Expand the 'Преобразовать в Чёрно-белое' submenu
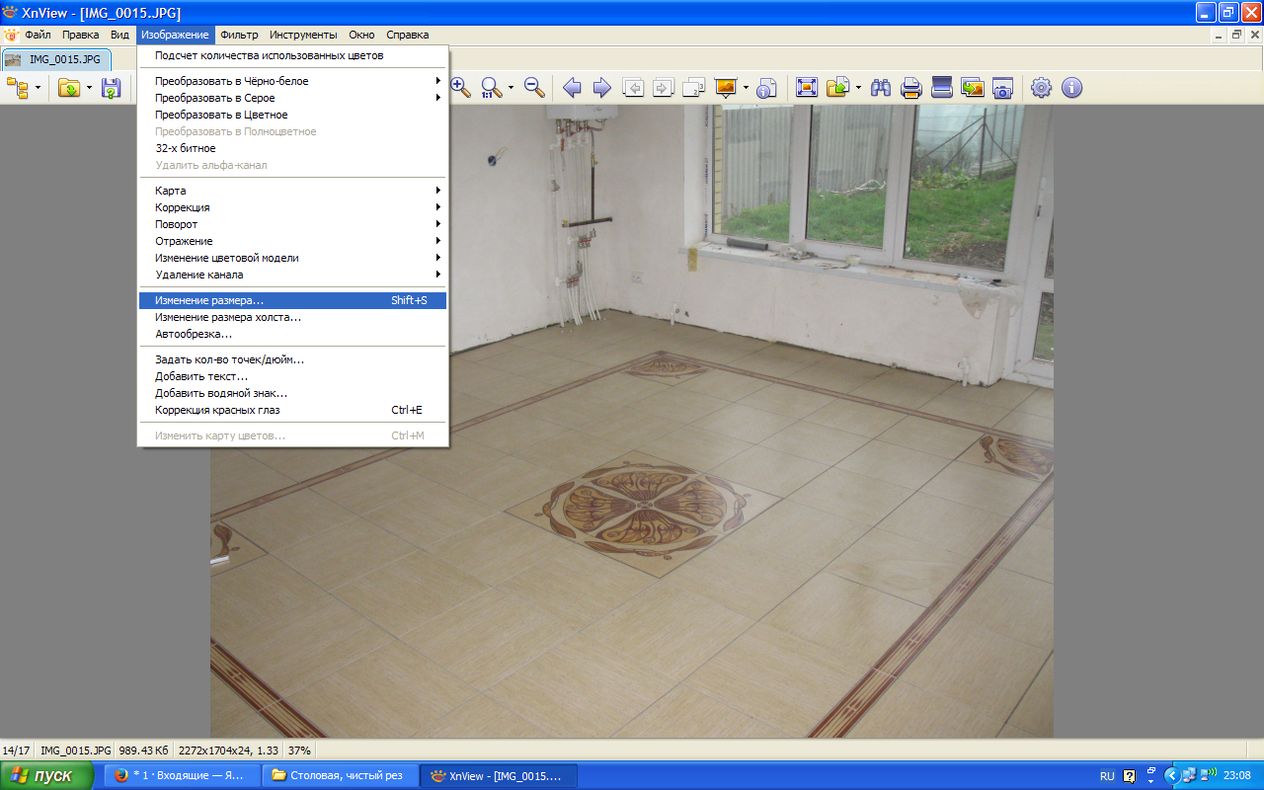This screenshot has width=1264, height=790. (x=292, y=81)
